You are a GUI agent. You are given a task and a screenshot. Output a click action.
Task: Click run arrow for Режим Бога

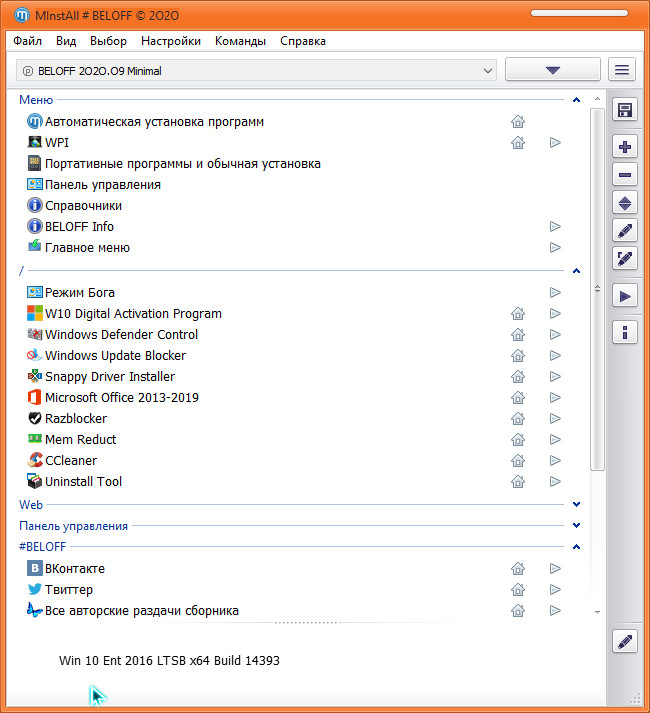tap(555, 292)
